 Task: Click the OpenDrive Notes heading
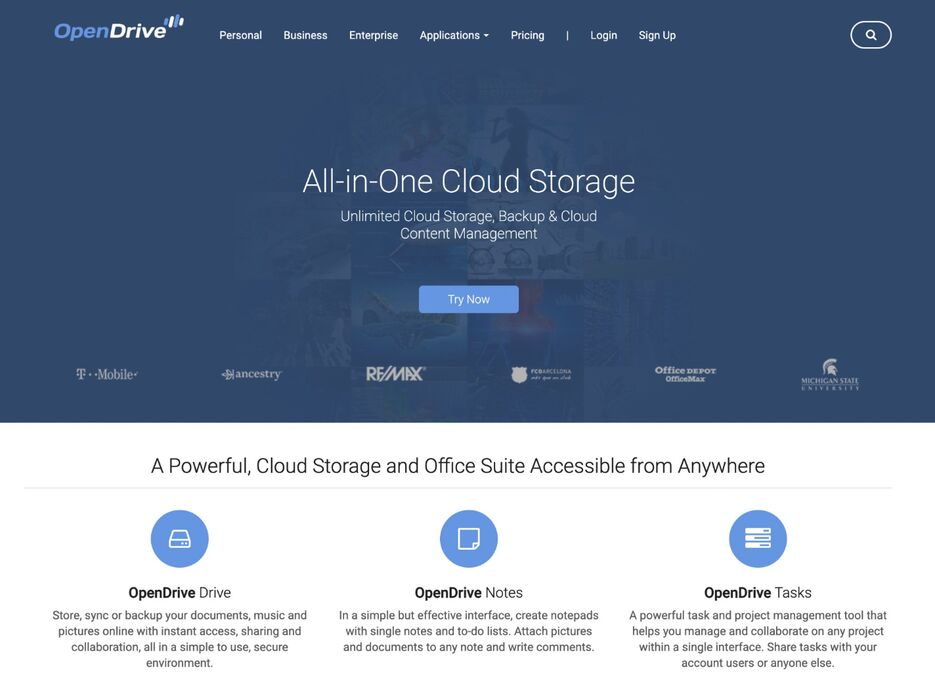tap(469, 593)
